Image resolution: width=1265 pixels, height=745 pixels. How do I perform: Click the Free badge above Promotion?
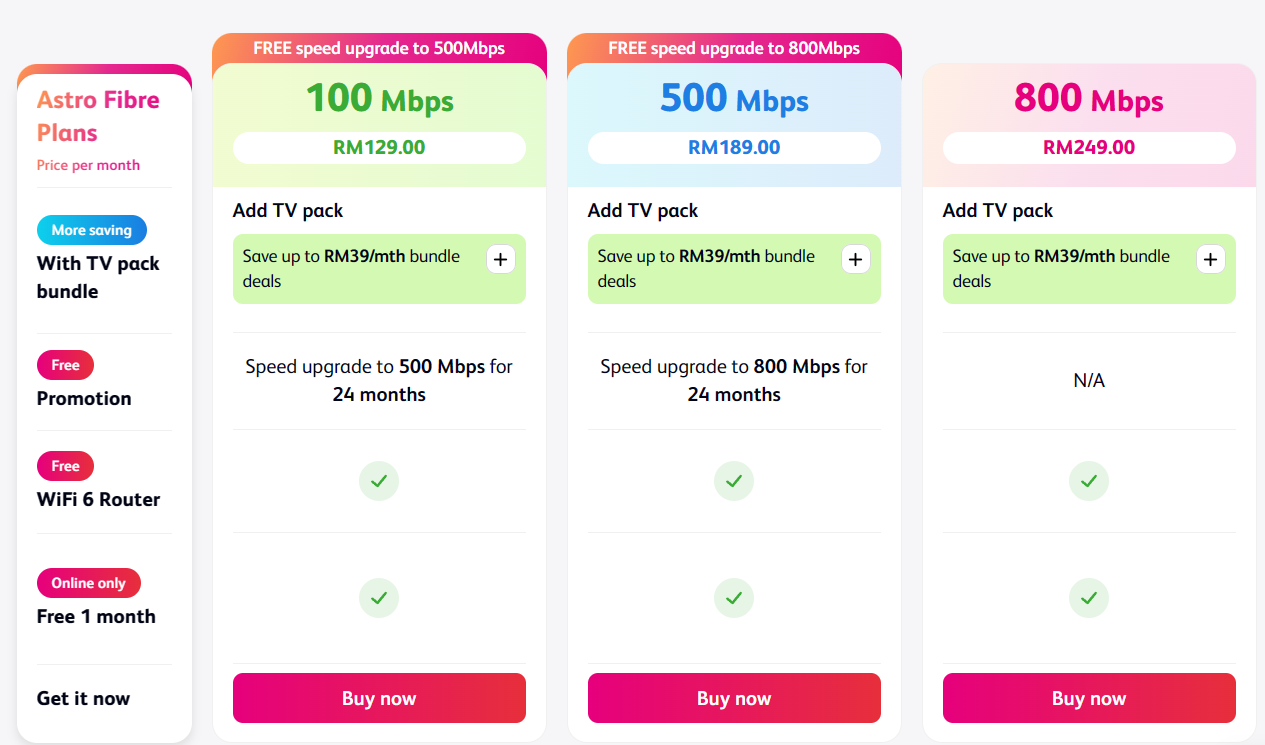coord(65,365)
